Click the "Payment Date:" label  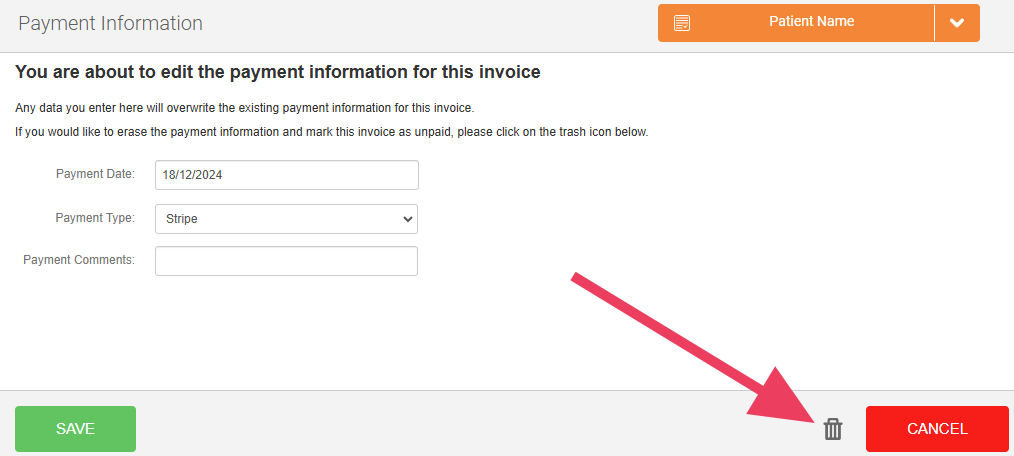95,174
